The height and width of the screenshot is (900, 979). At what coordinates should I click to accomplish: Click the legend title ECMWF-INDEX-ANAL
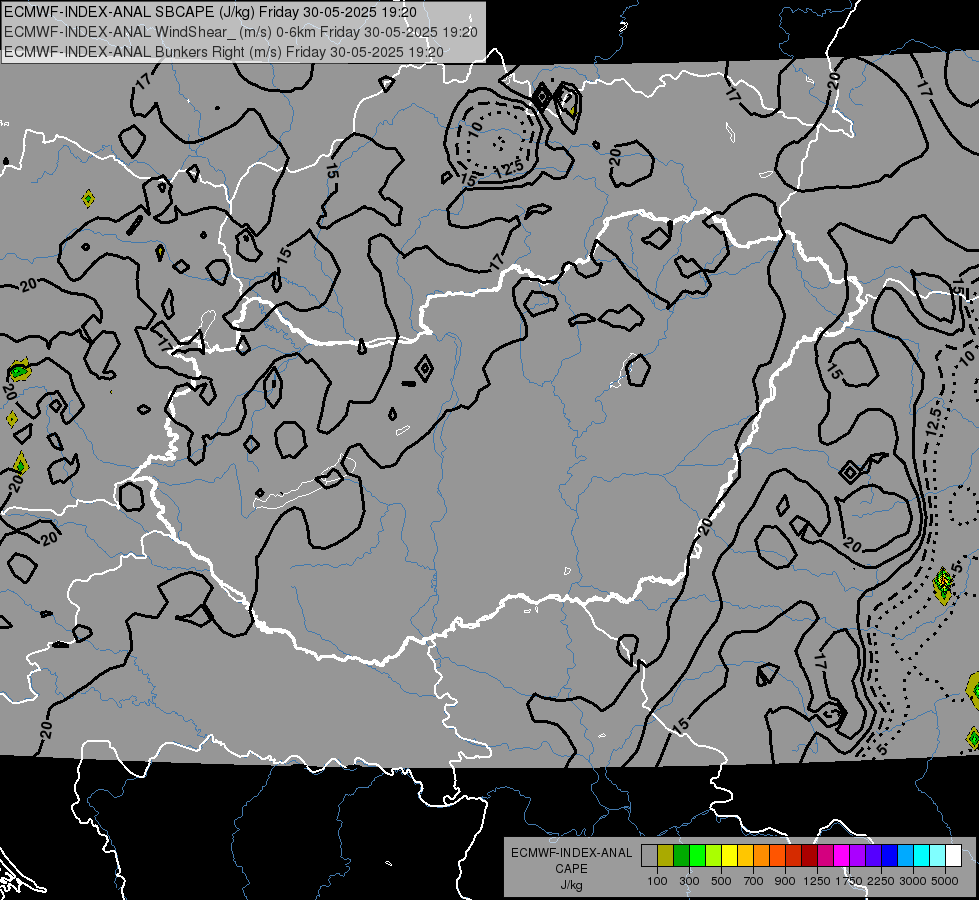click(x=571, y=853)
